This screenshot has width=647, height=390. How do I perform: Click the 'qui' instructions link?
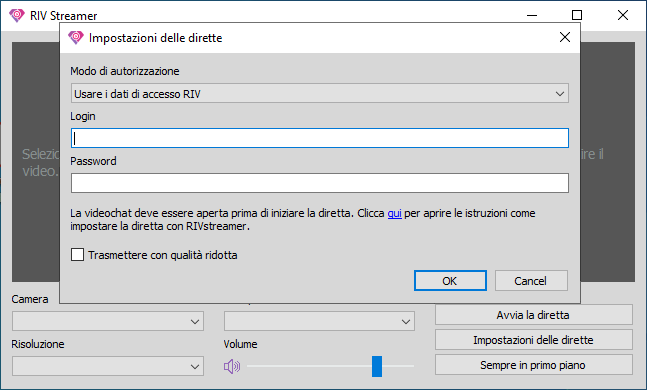pos(394,213)
